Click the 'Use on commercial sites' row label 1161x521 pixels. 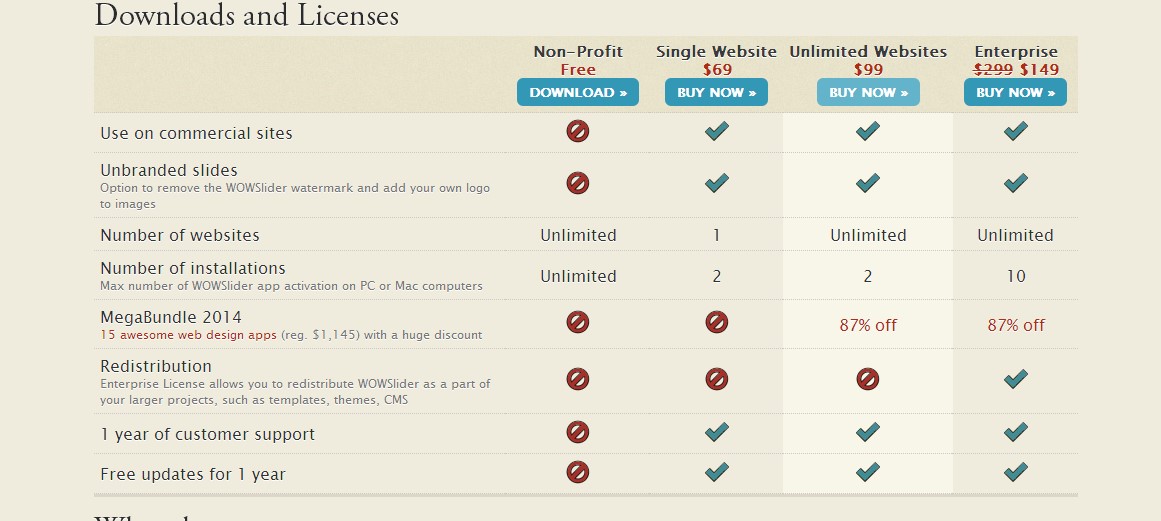pyautogui.click(x=196, y=133)
